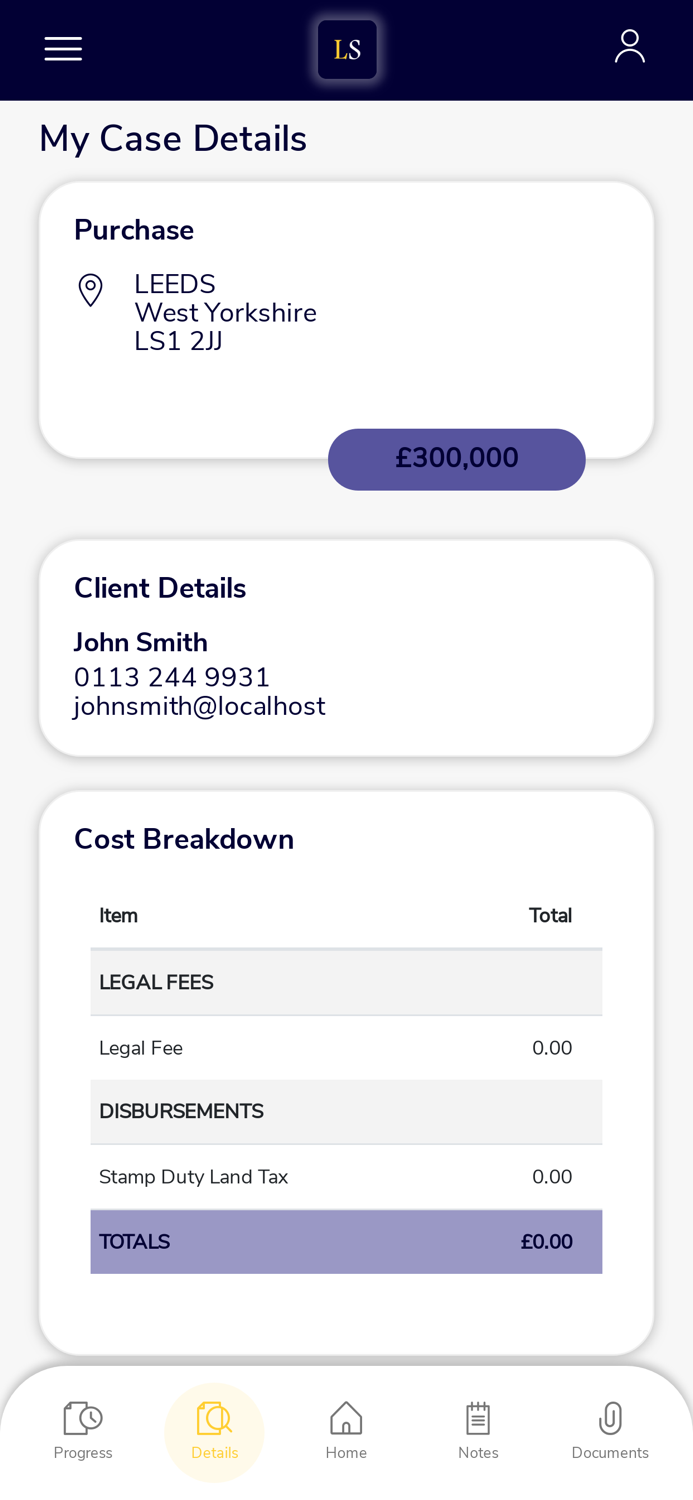Screen dimensions: 693x1500
Task: Click the TOTALS summary row
Action: click(x=346, y=1241)
